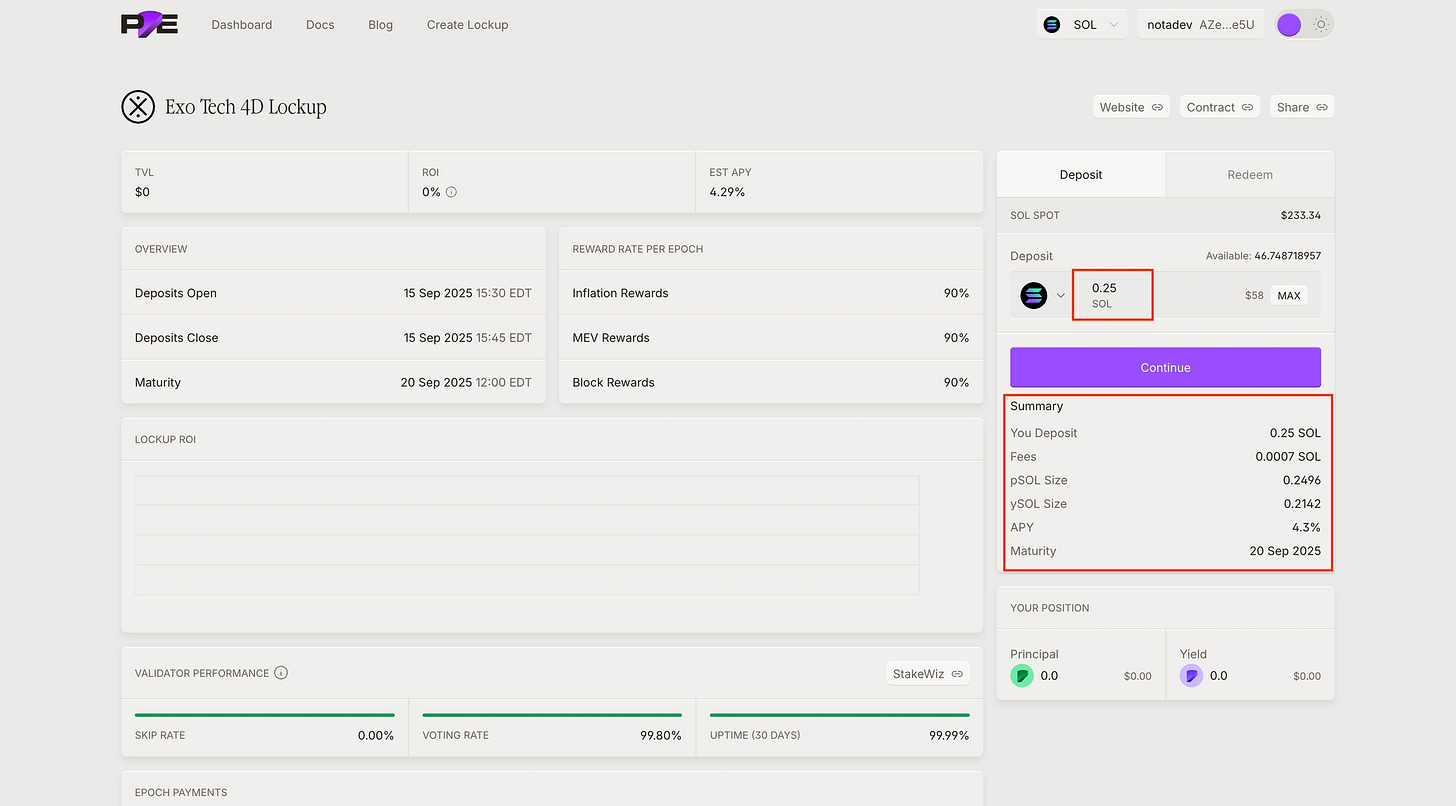Image resolution: width=1456 pixels, height=806 pixels.
Task: Click the EST APY value 4.29%
Action: click(727, 192)
